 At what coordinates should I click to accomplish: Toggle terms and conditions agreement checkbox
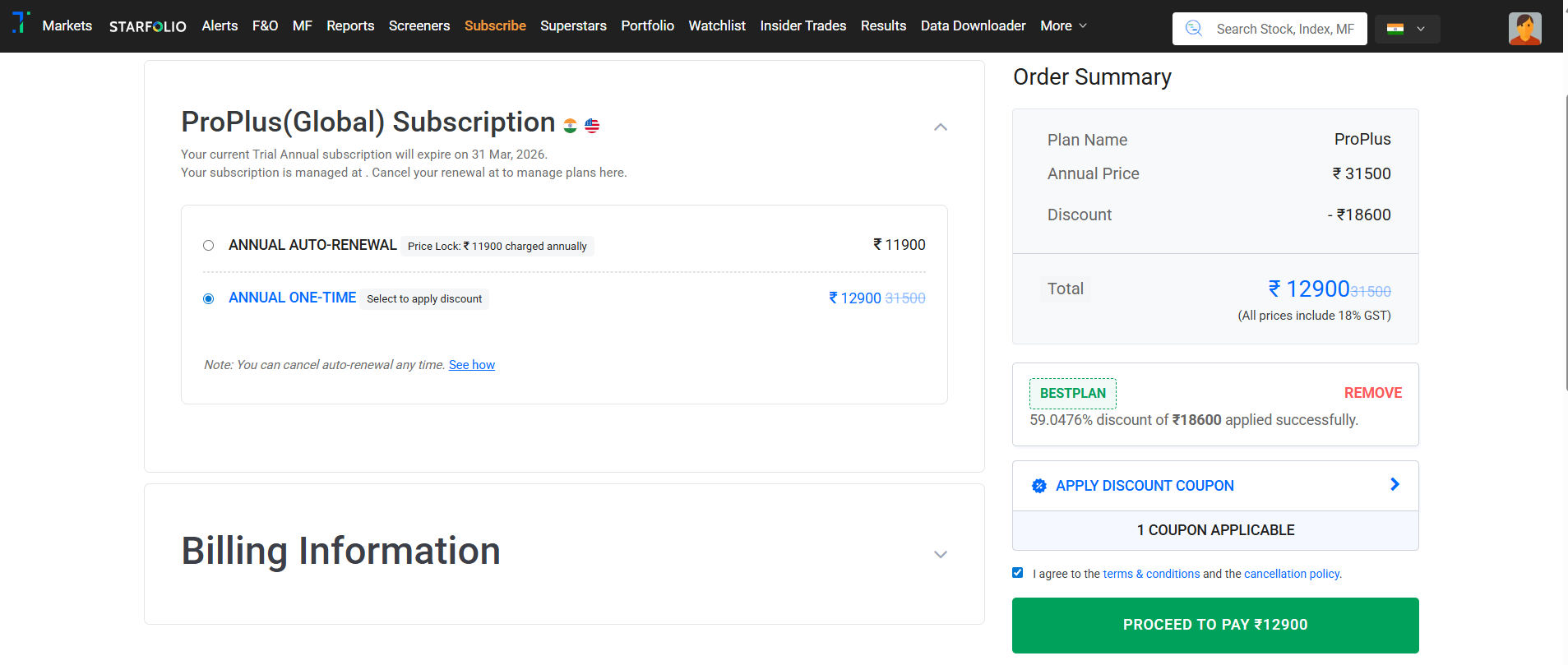click(x=1018, y=573)
